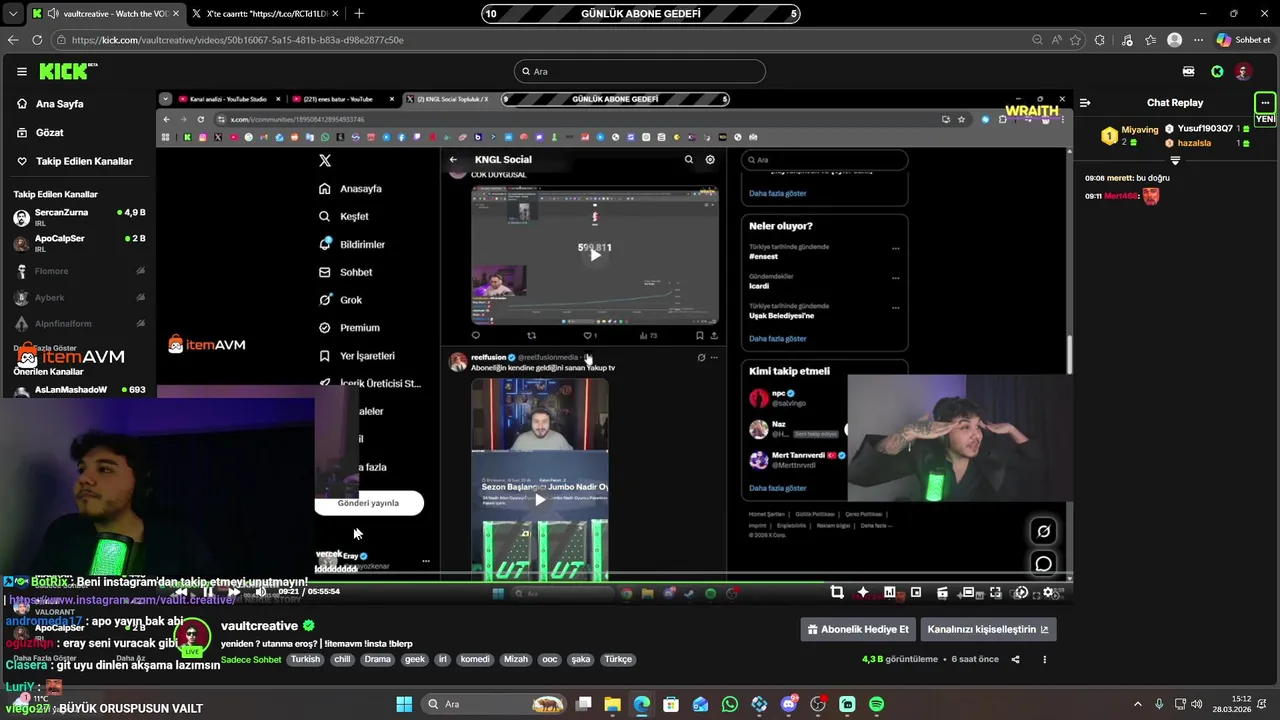The image size is (1280, 720).
Task: Open the player settings gear
Action: tap(1048, 592)
